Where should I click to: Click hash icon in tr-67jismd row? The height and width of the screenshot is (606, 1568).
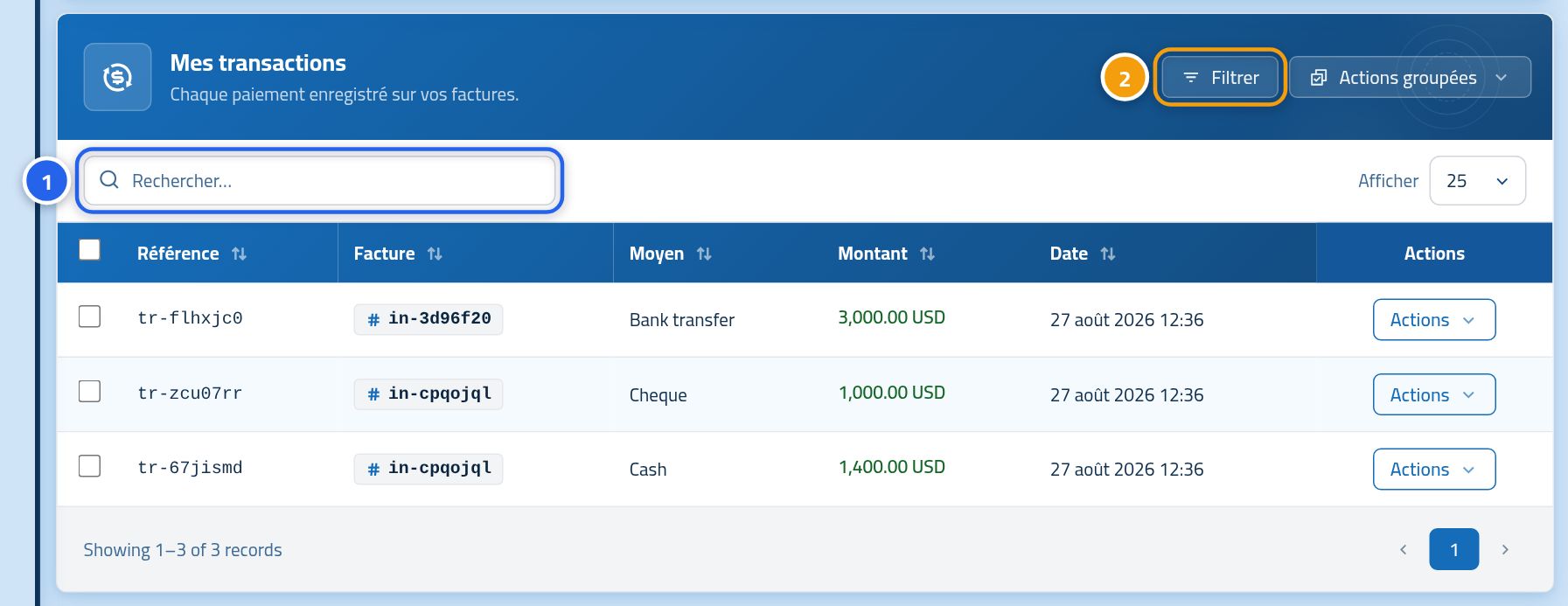(x=373, y=469)
